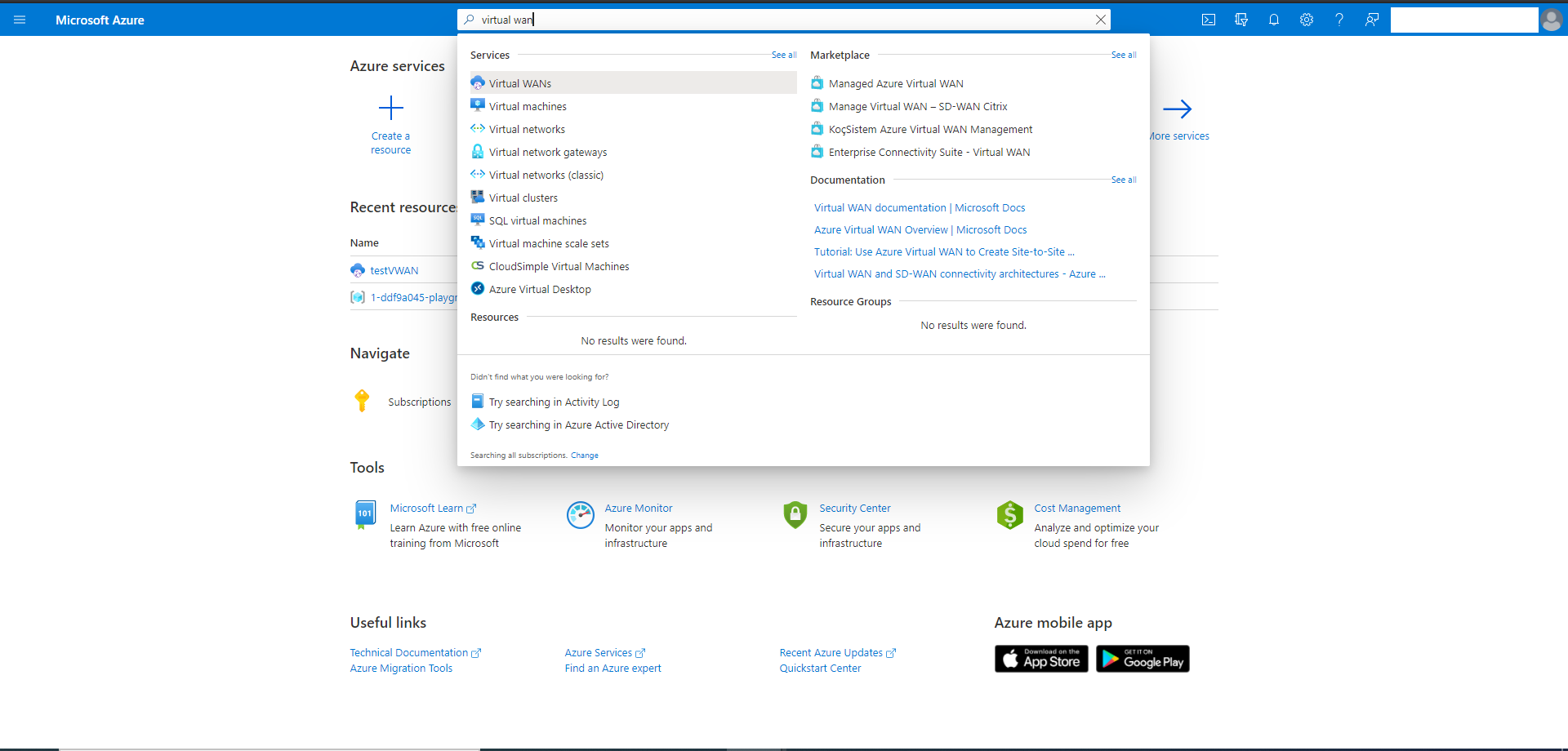Click the Azure Active Directory search icon
1568x751 pixels.
click(x=478, y=424)
